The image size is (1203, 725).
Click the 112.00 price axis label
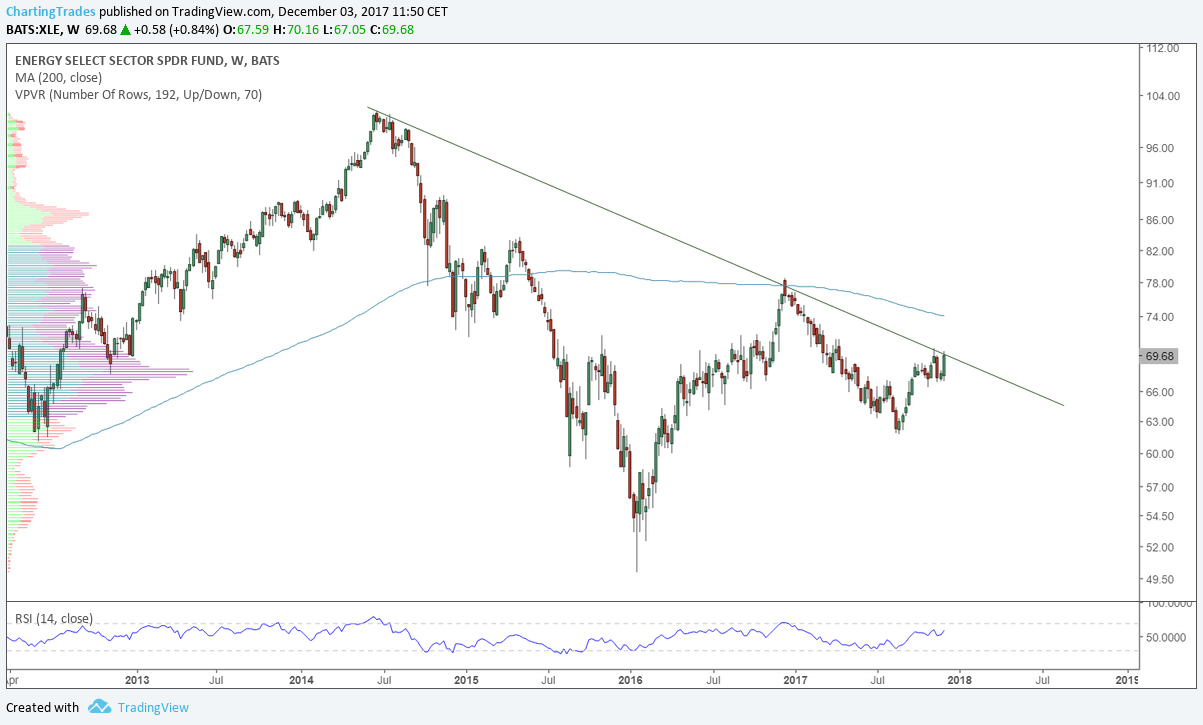tap(1160, 48)
